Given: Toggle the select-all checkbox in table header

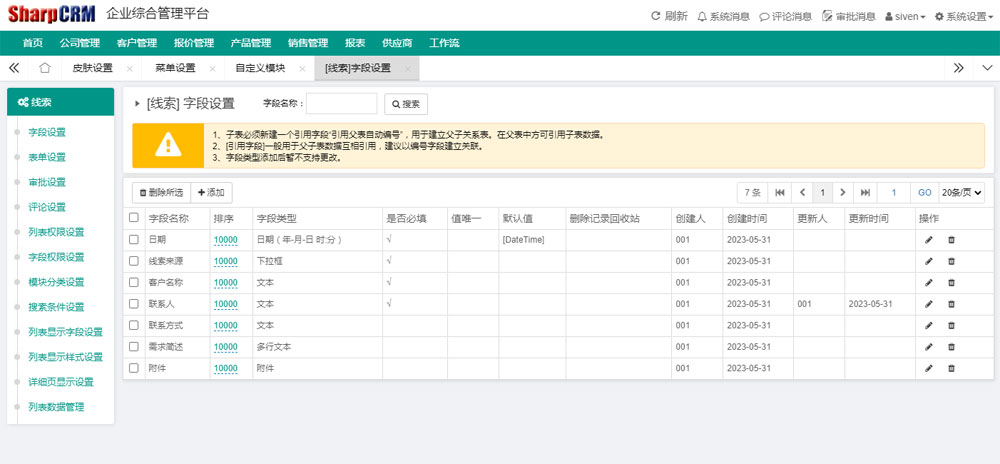Looking at the screenshot, I should [x=134, y=218].
